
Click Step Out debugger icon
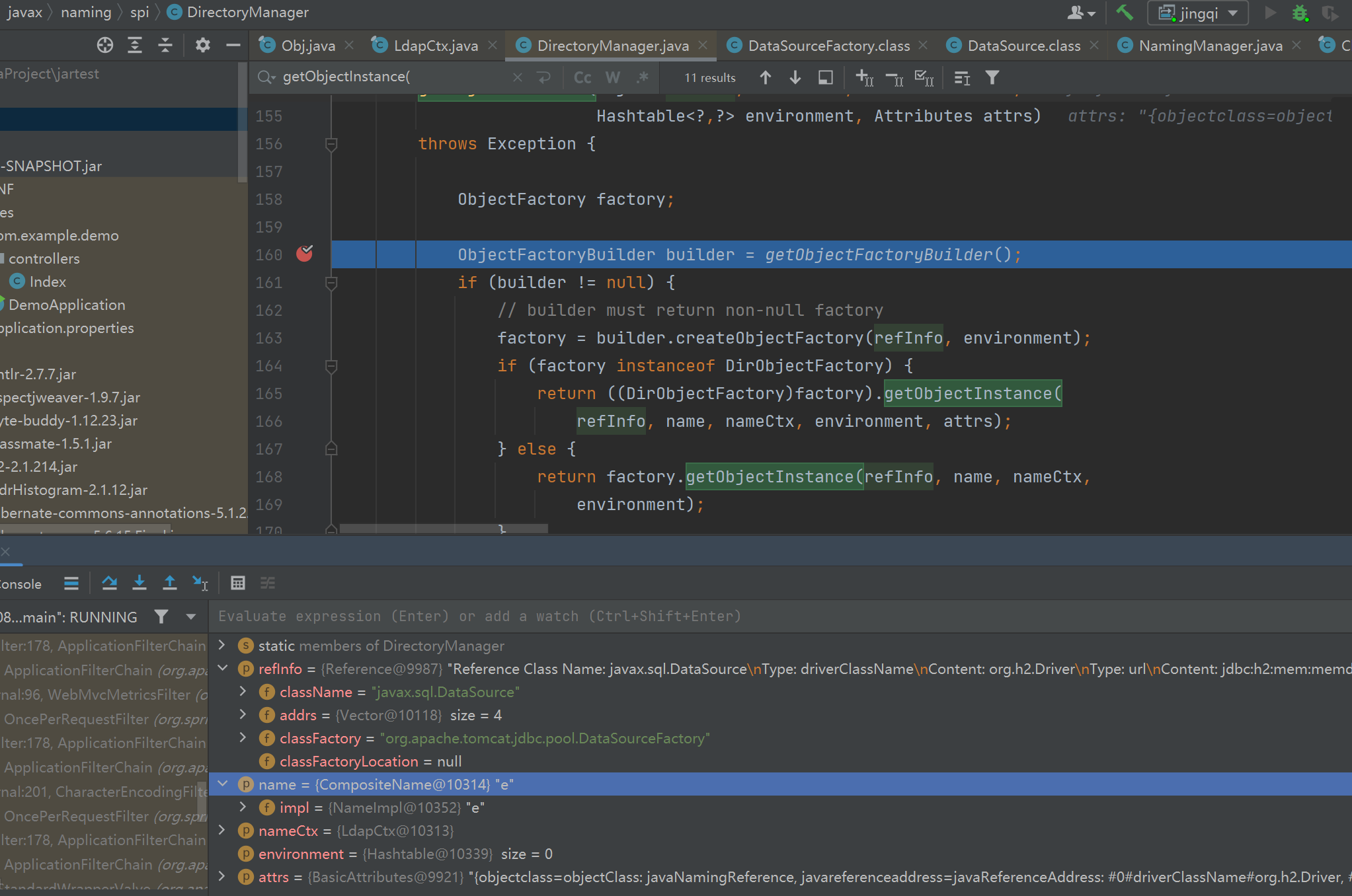tap(169, 583)
